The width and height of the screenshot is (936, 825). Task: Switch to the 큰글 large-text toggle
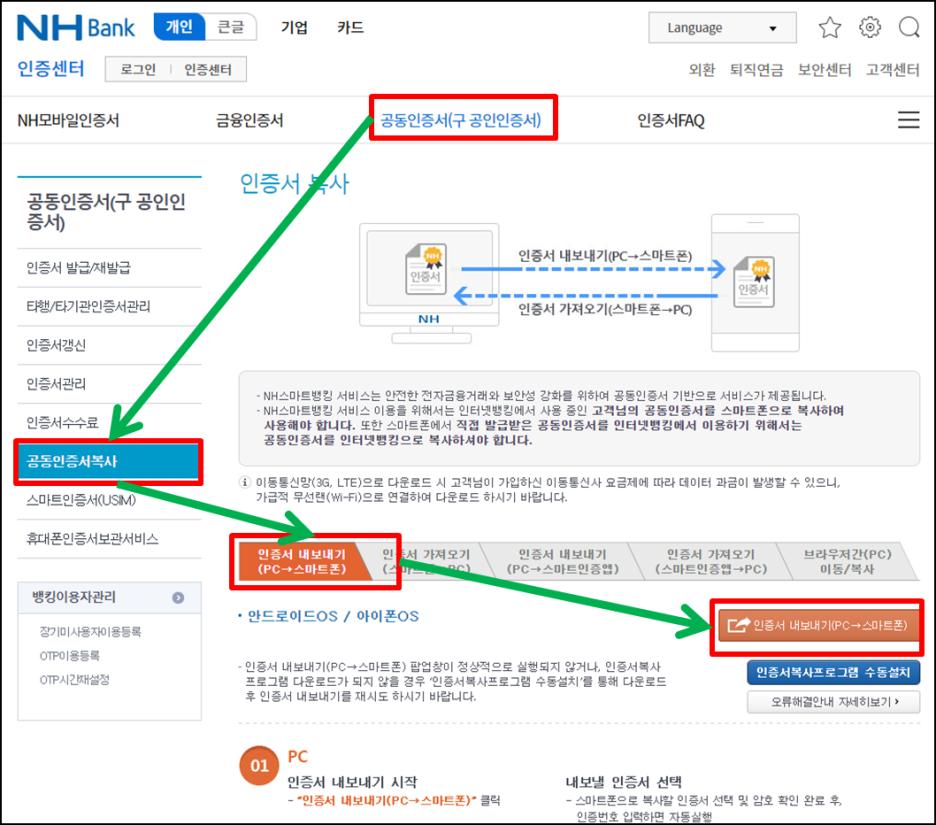tap(230, 27)
